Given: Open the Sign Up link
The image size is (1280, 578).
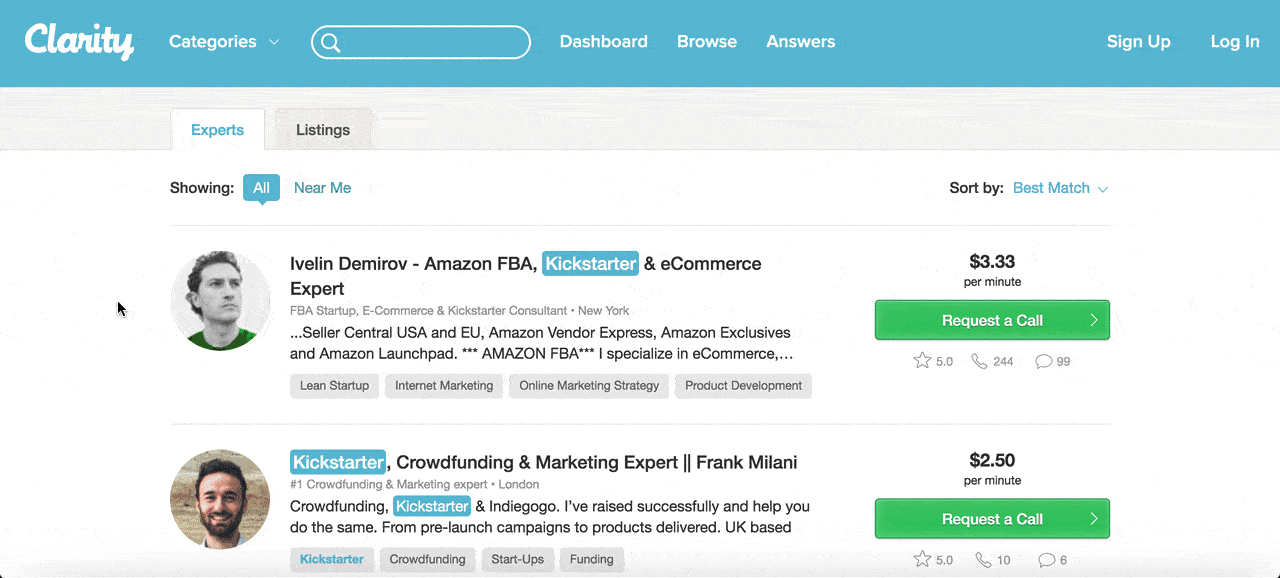Looking at the screenshot, I should (x=1138, y=42).
